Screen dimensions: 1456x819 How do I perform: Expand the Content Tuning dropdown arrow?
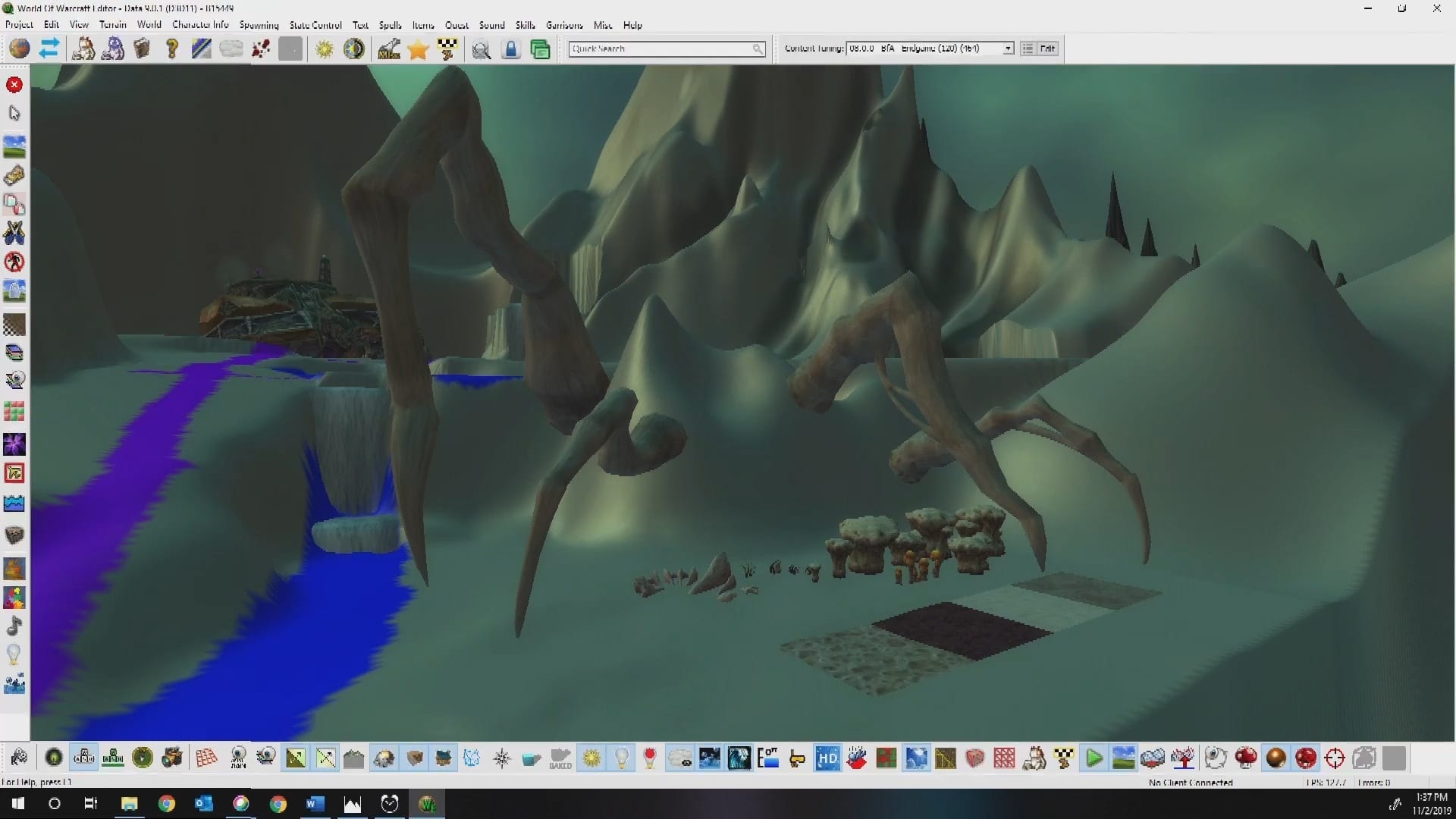[1008, 49]
